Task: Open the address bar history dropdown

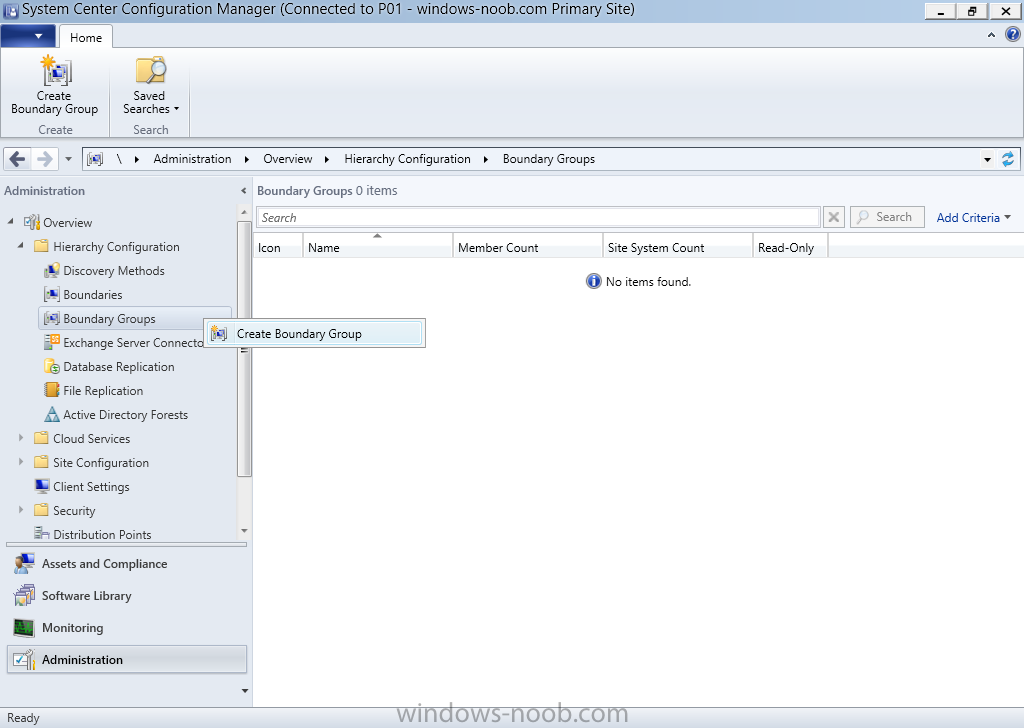Action: [987, 159]
